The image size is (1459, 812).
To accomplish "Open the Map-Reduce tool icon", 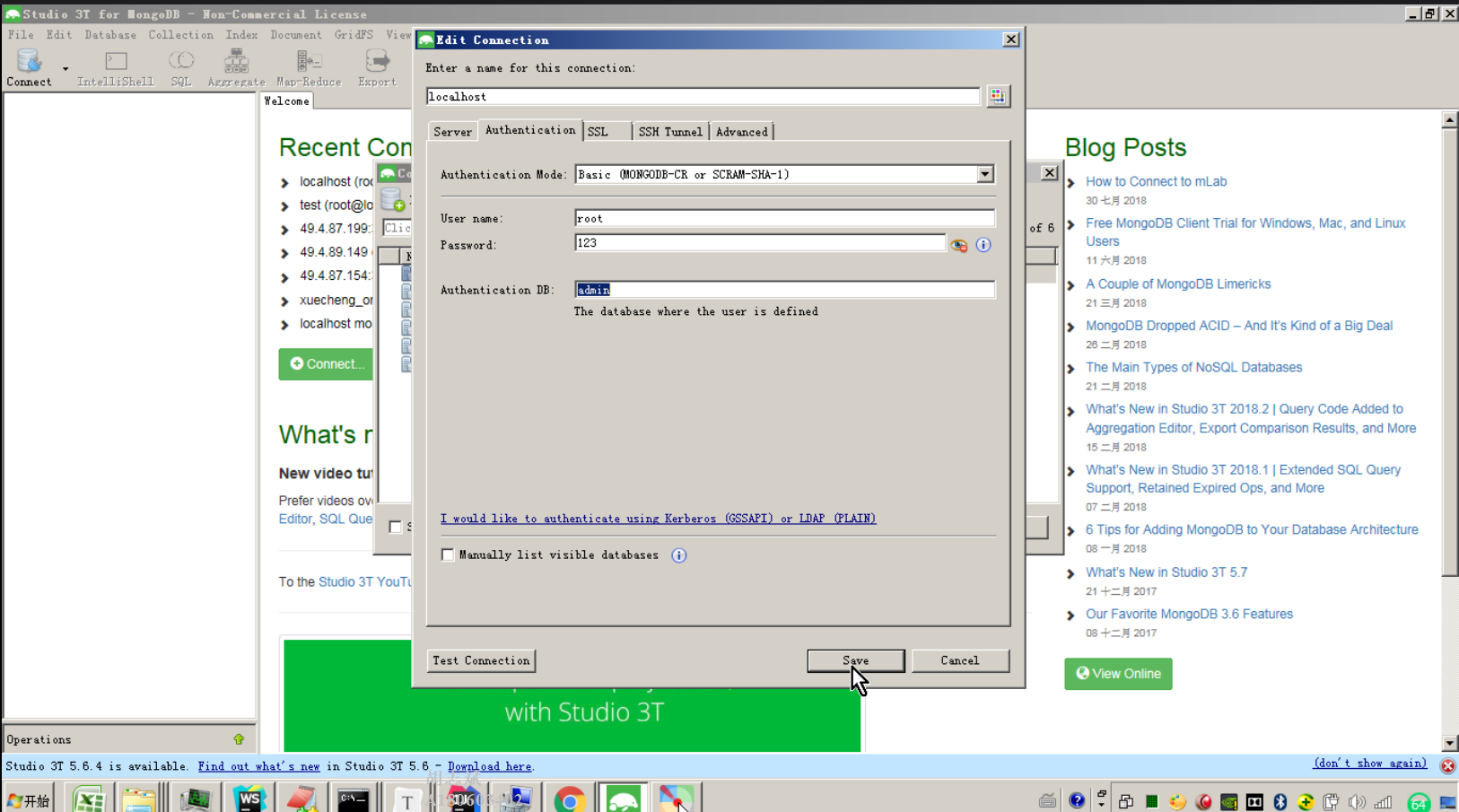I will pyautogui.click(x=309, y=67).
